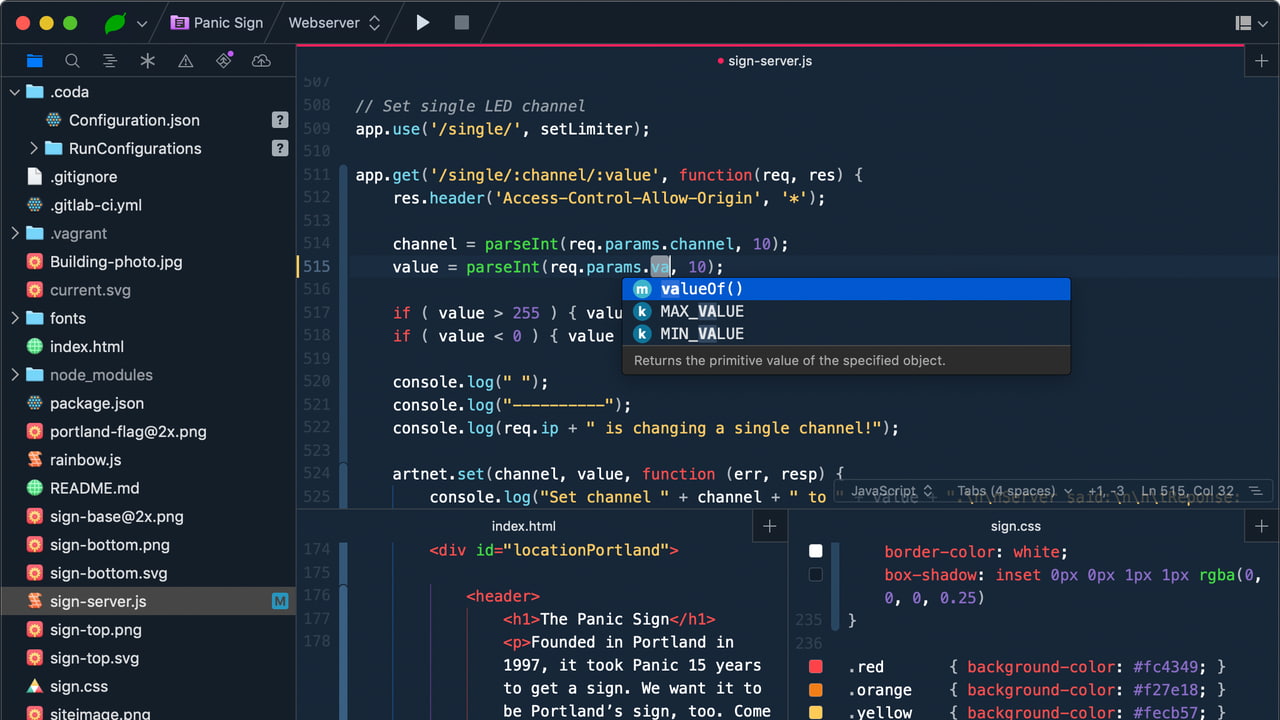Click the yellow #fecb57 color swatch

click(x=815, y=712)
